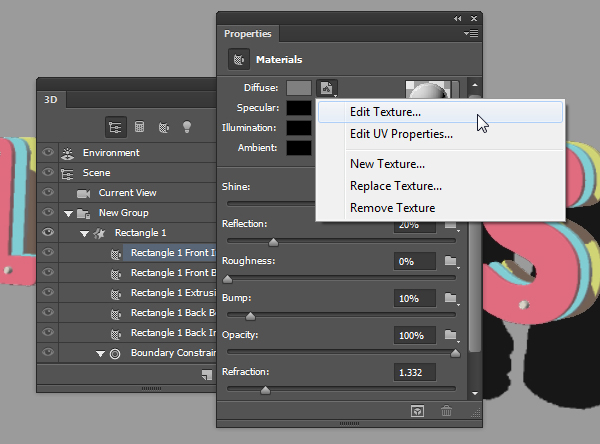Toggle visibility of Rectangle 1 Front Bevel
The width and height of the screenshot is (600, 444).
(48, 272)
